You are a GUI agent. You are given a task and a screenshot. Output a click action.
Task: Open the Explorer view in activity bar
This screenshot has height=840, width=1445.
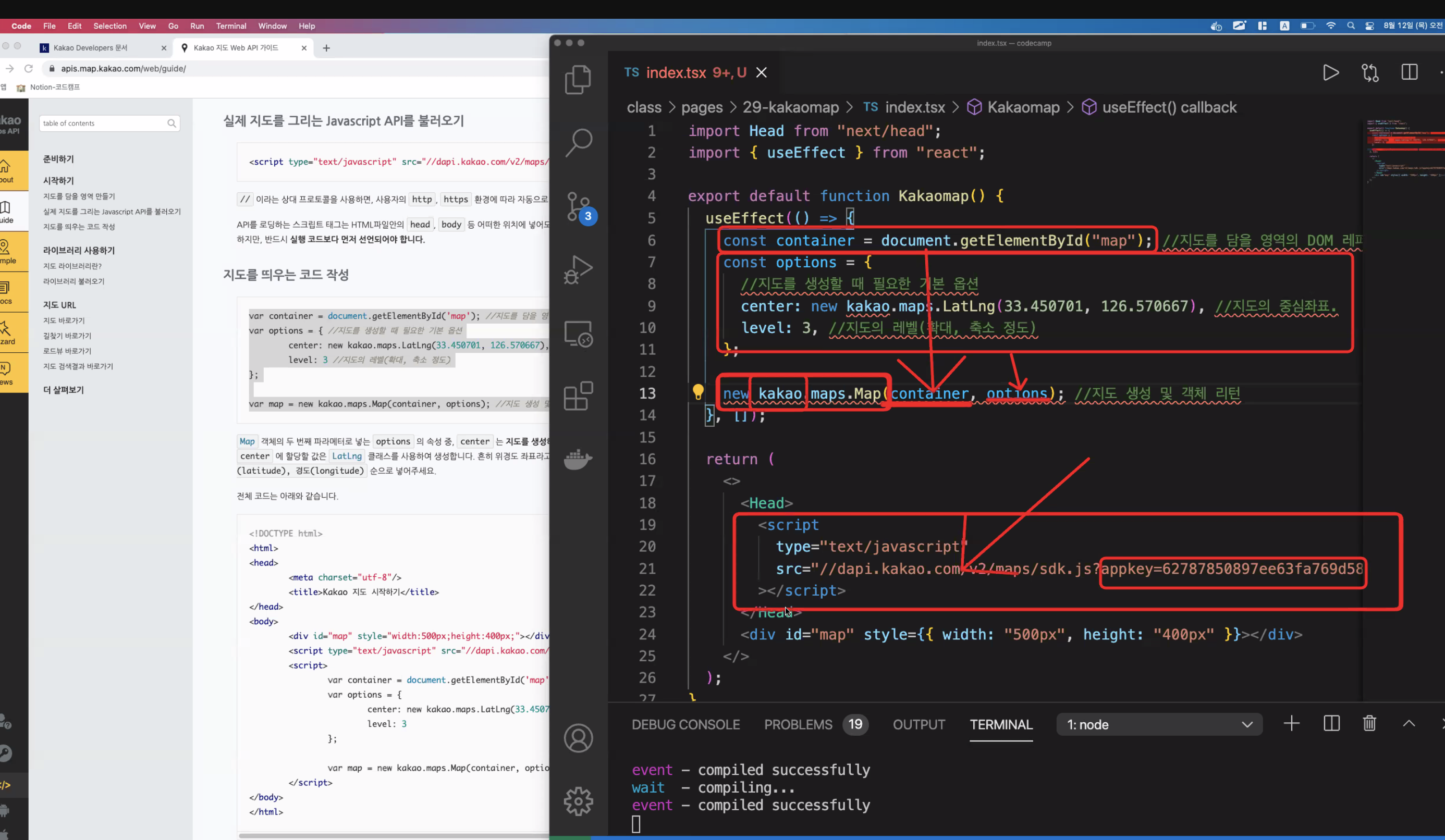(578, 80)
